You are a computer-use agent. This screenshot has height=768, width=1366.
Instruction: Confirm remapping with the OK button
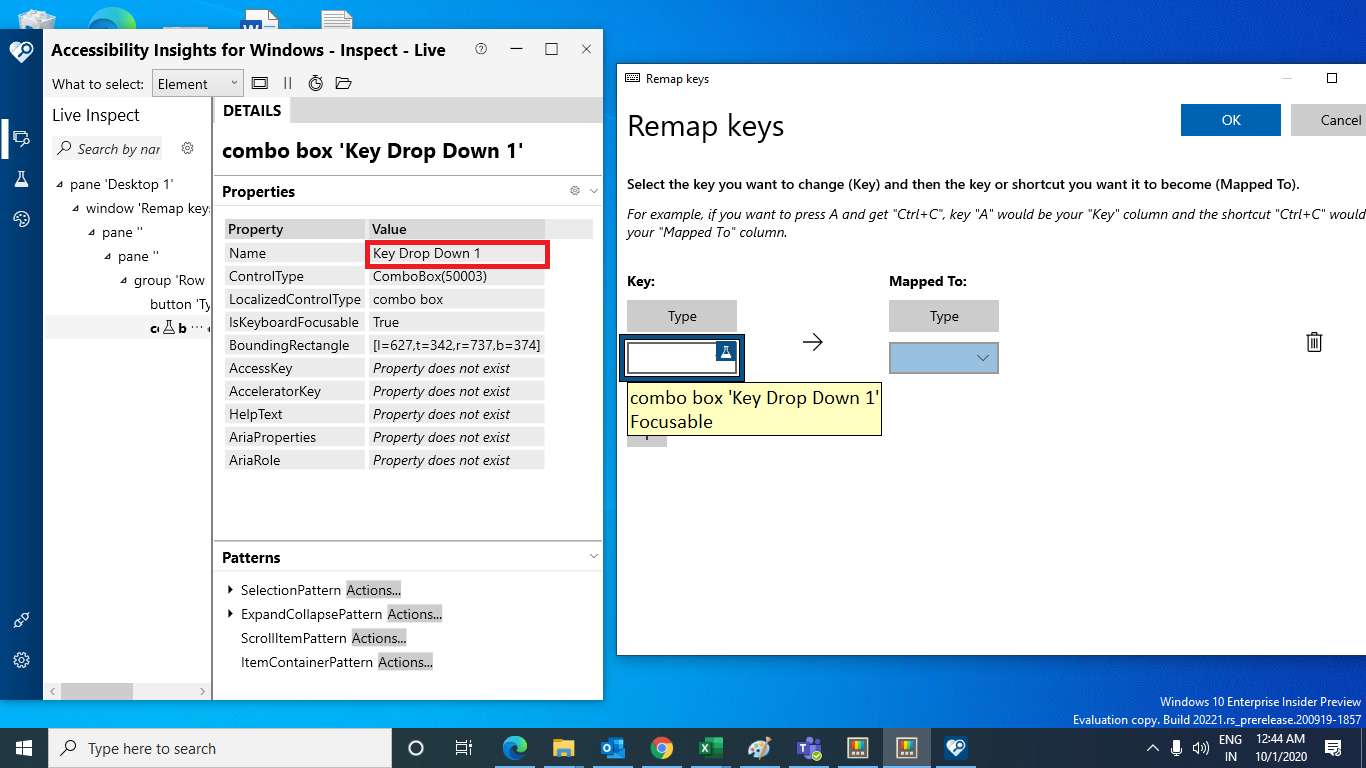1230,119
